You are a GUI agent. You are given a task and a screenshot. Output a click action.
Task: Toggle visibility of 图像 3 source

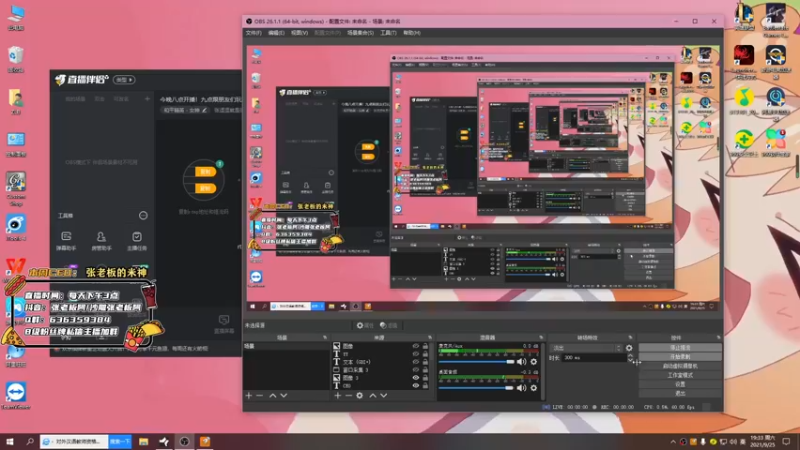point(415,378)
